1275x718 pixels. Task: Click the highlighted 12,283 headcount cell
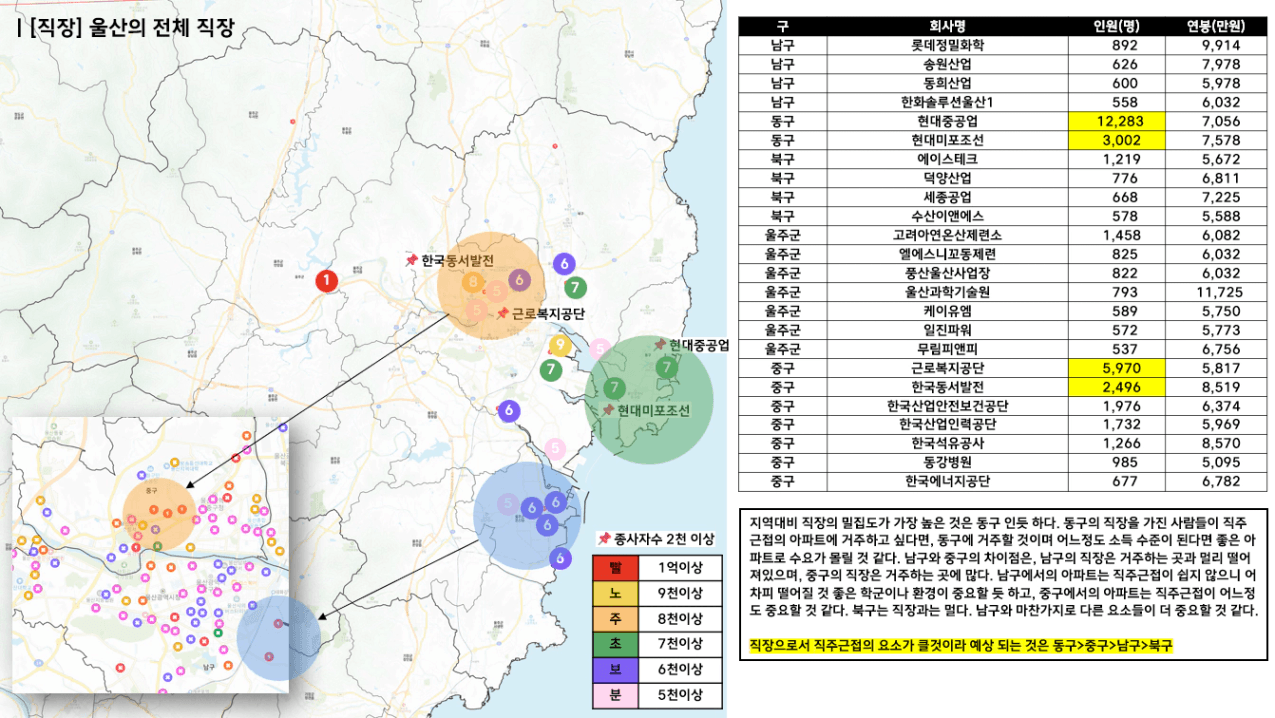pos(1116,122)
